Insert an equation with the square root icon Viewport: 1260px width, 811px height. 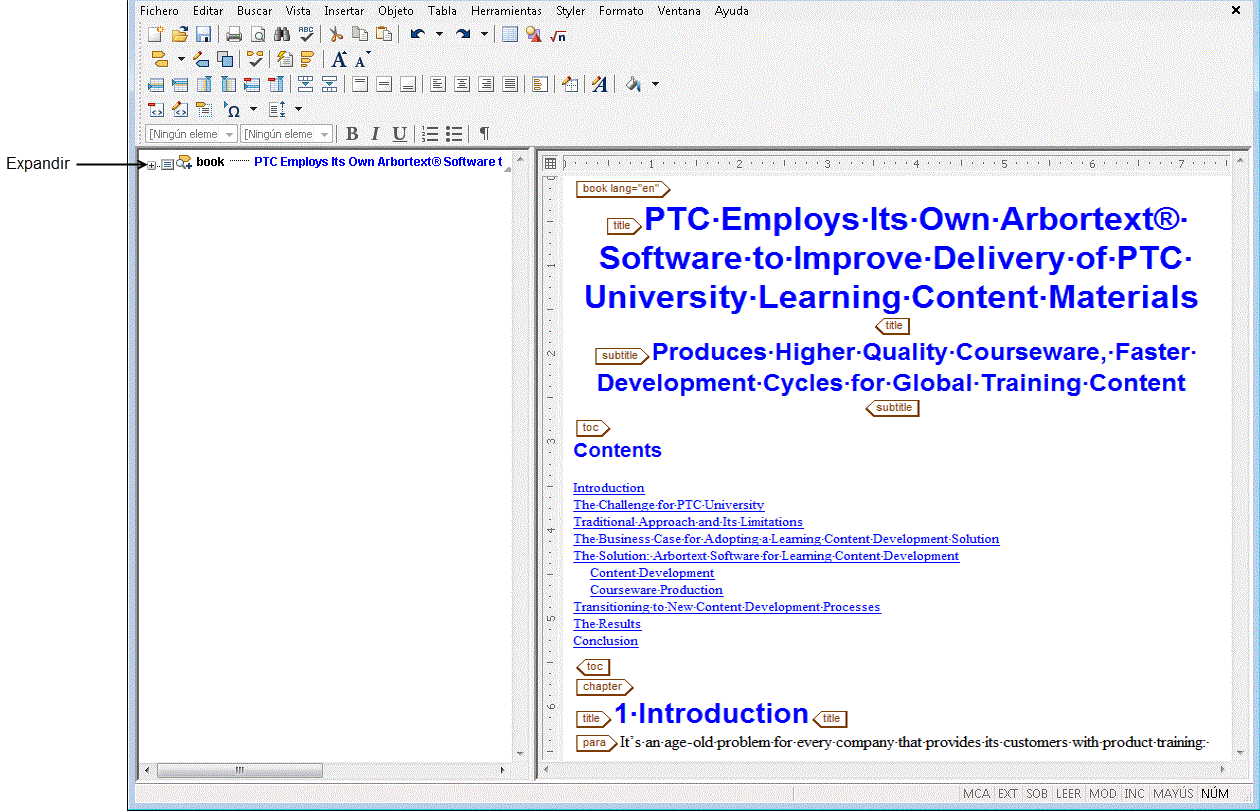click(x=558, y=34)
